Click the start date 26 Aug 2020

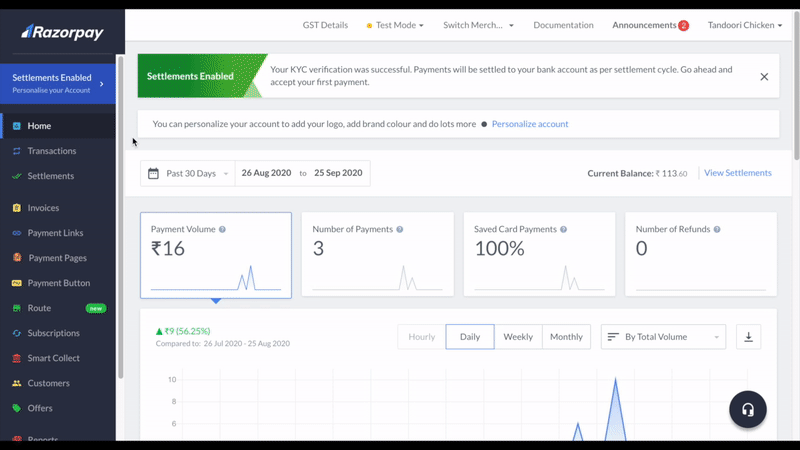[266, 173]
